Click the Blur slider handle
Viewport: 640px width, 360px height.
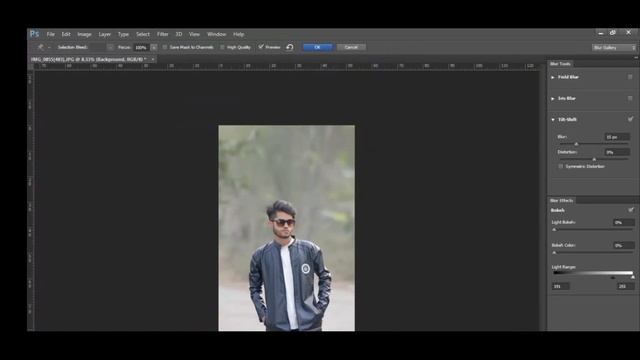[x=576, y=144]
